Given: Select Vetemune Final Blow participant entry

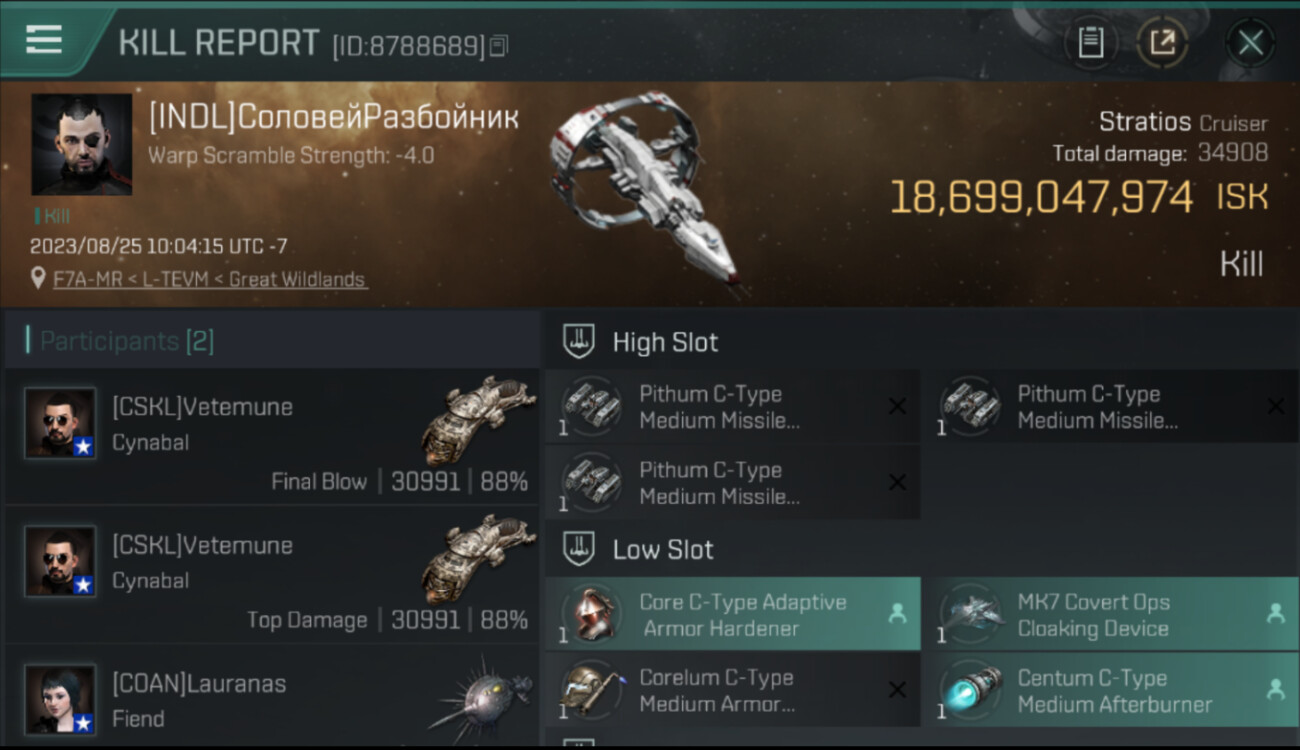Looking at the screenshot, I should click(272, 436).
